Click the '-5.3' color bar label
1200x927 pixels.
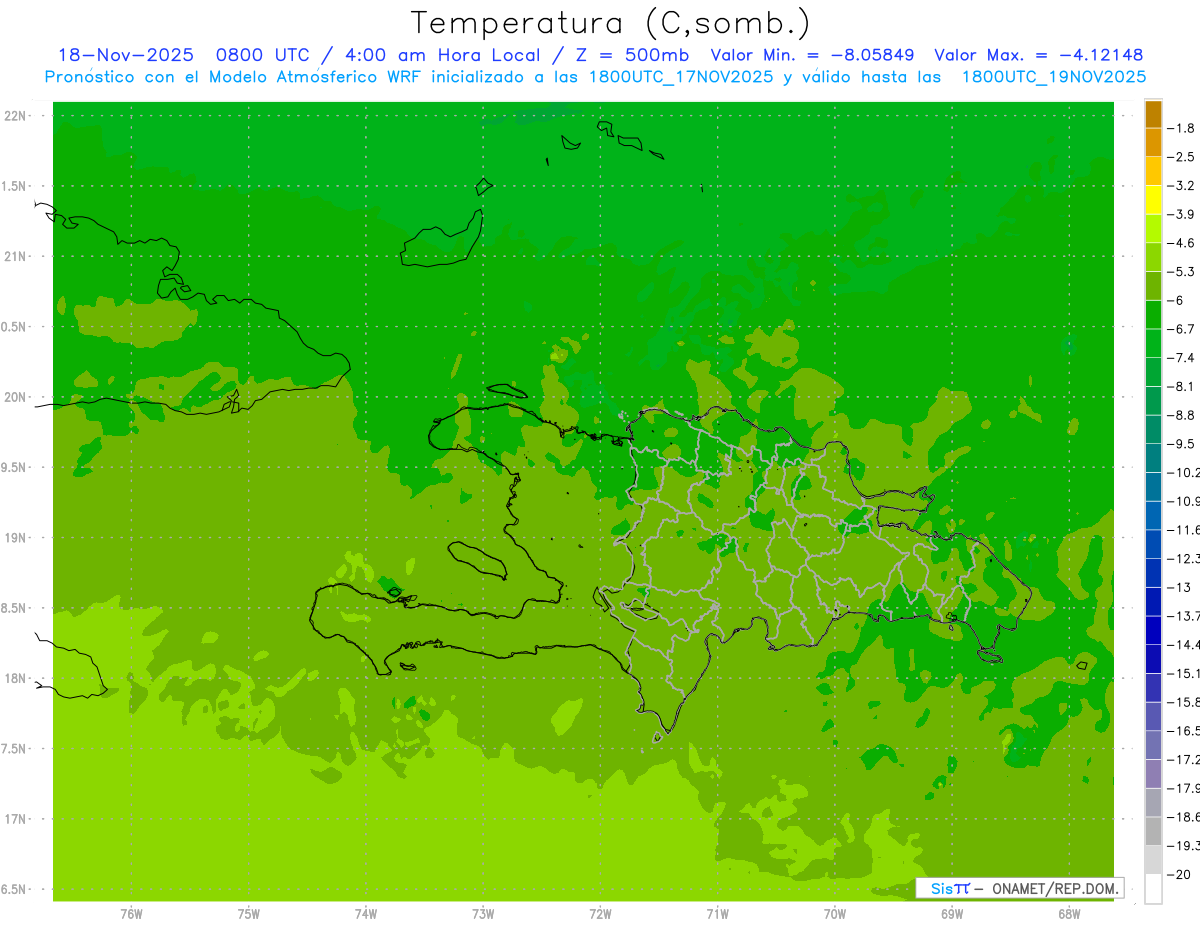tap(1182, 272)
